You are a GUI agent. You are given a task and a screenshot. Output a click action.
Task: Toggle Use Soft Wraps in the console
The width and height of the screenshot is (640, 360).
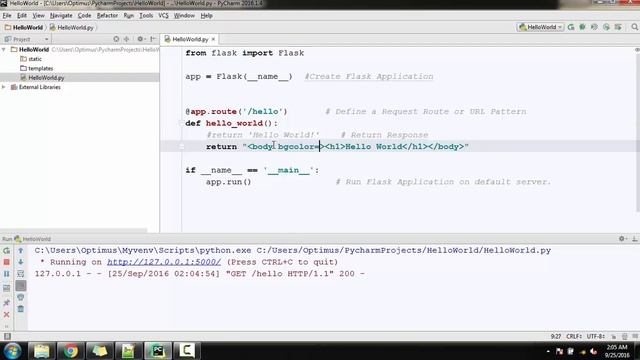click(x=21, y=274)
